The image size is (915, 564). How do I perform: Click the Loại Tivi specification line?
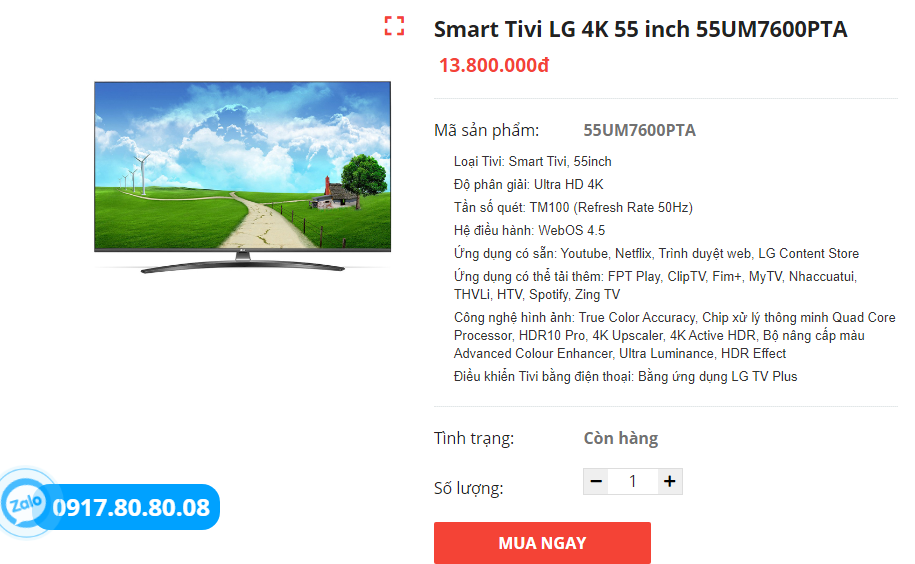(533, 162)
